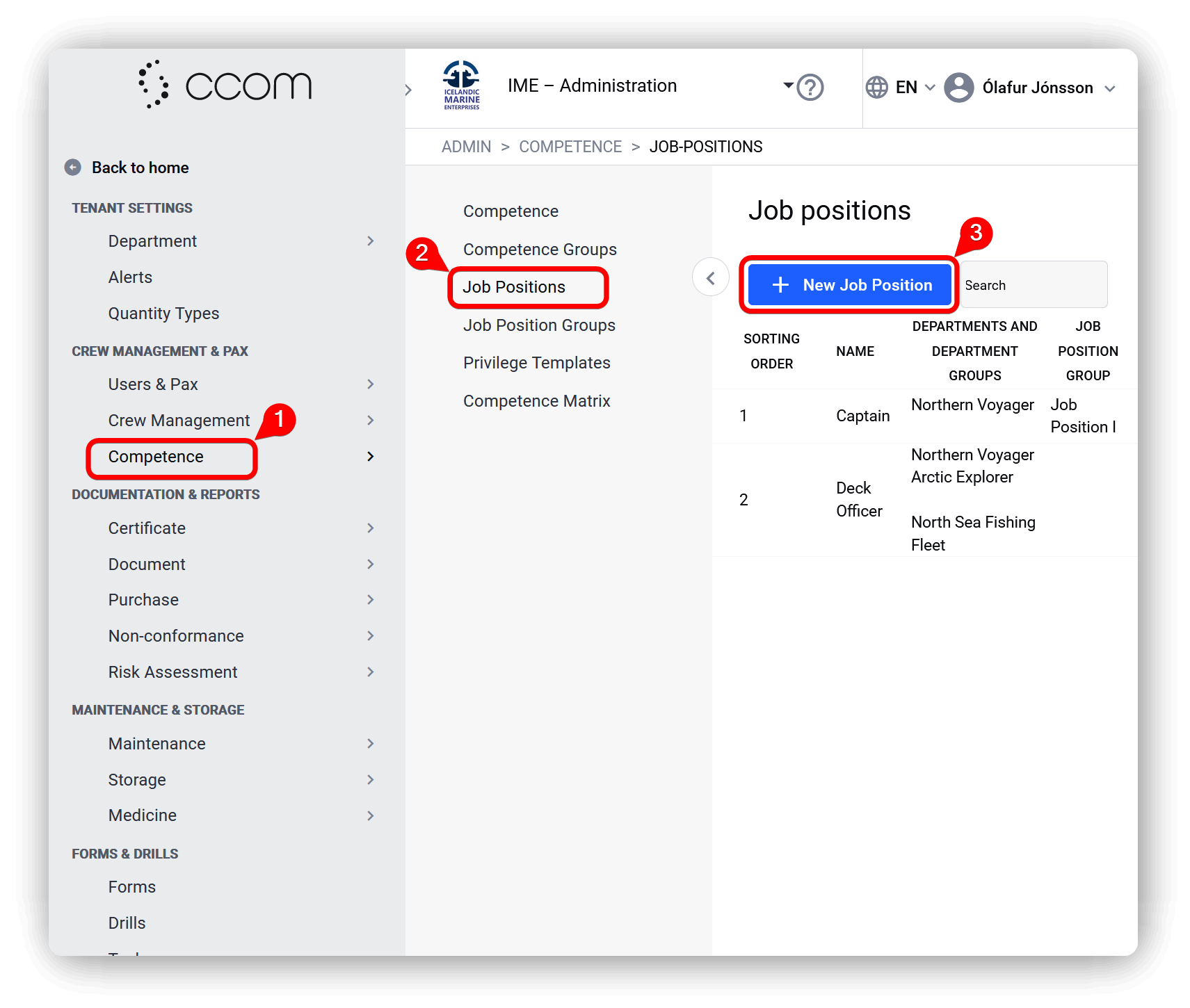Select Job Positions in submenu

(514, 287)
